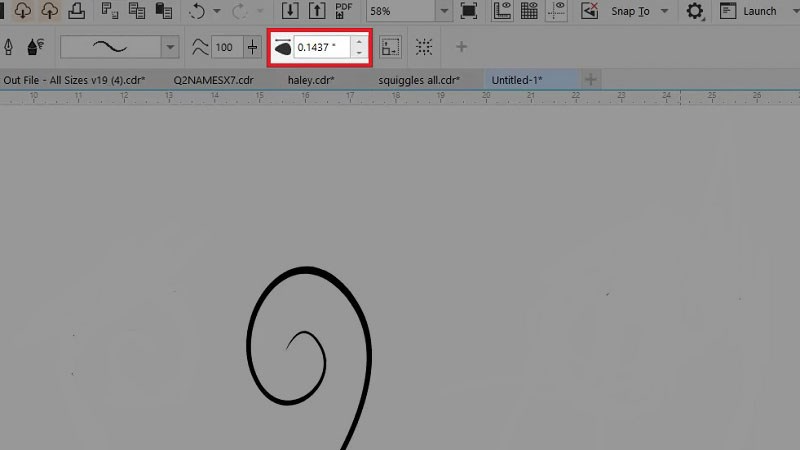Click the Full-screen preview icon

(x=468, y=11)
